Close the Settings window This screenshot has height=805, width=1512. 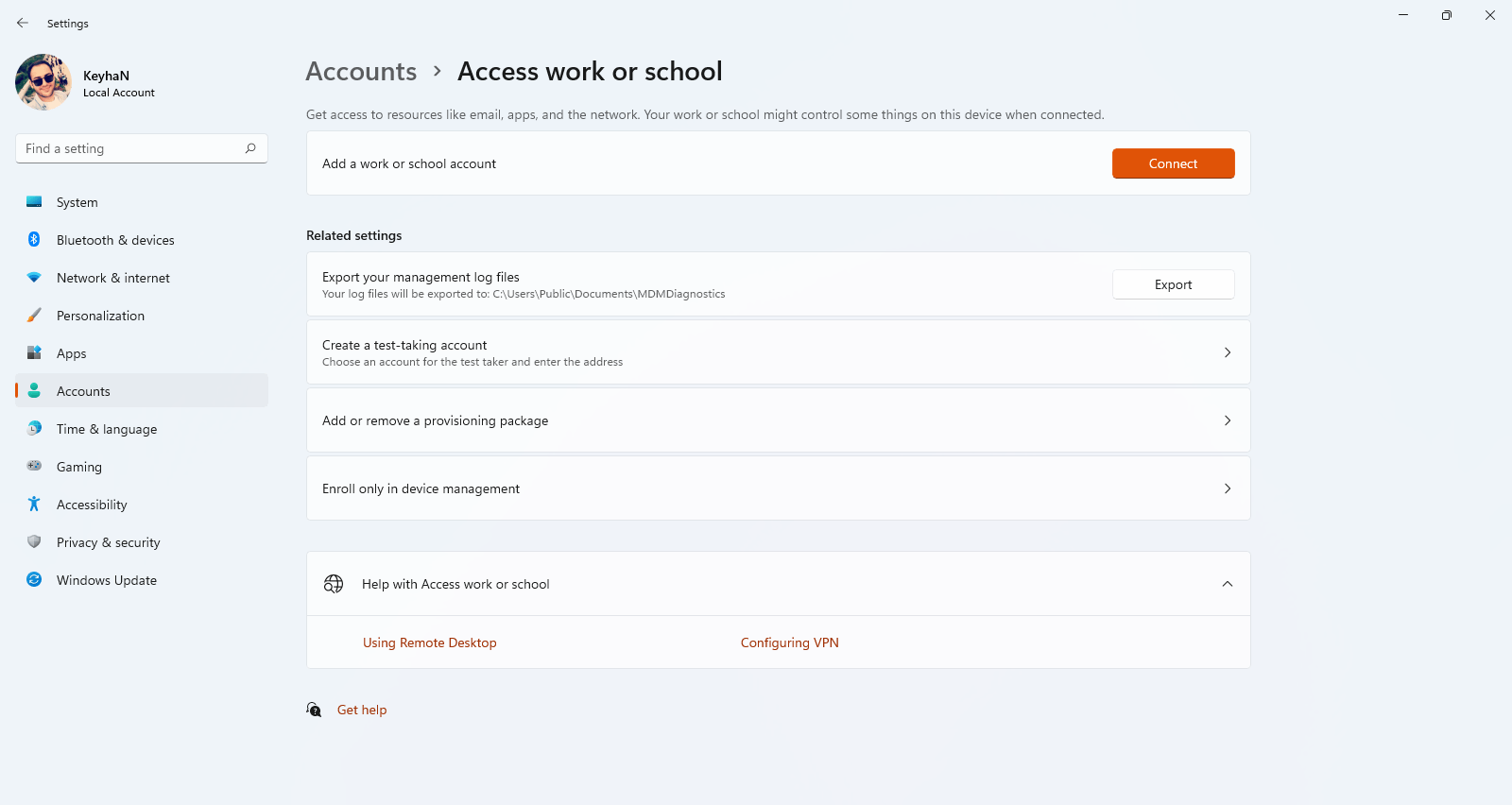(x=1490, y=15)
